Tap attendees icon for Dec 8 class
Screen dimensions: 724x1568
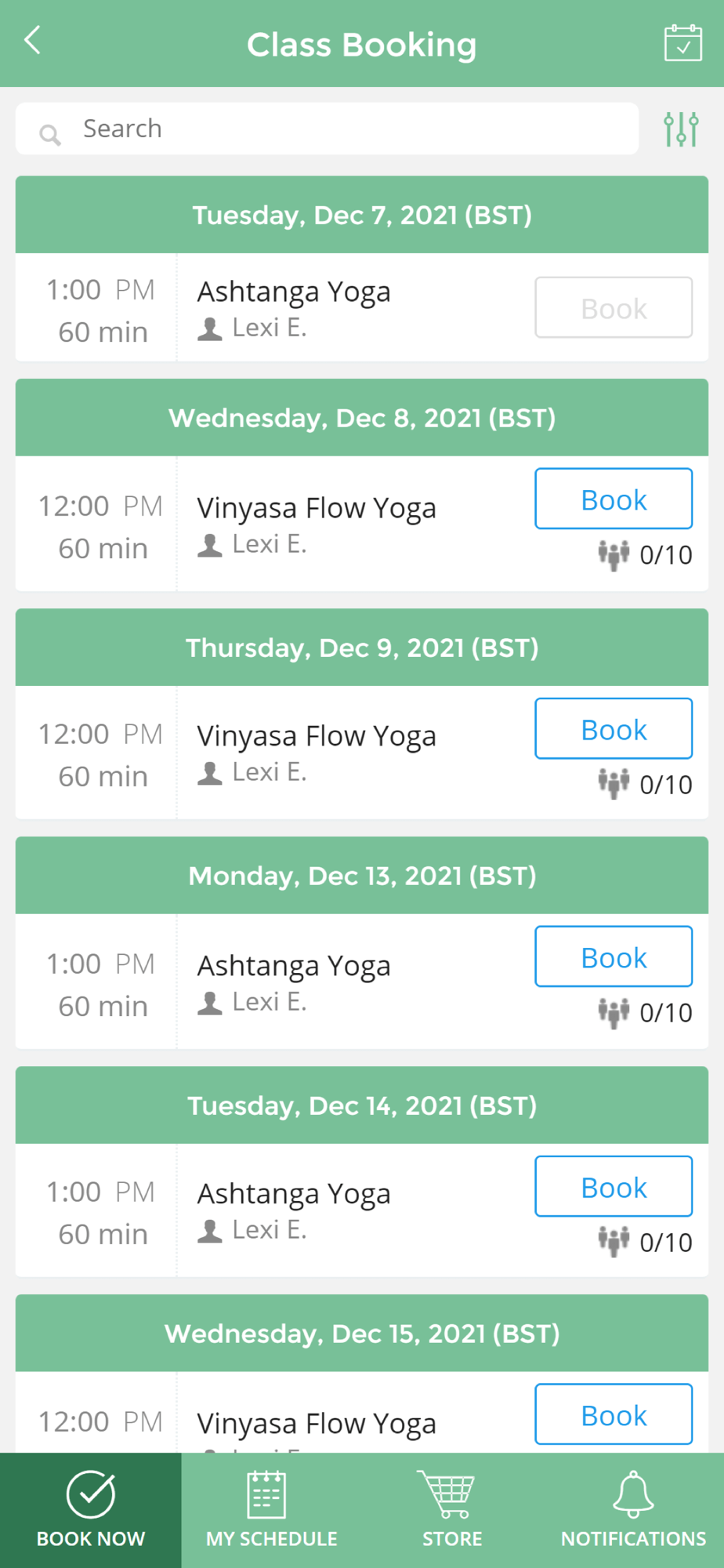pos(614,555)
